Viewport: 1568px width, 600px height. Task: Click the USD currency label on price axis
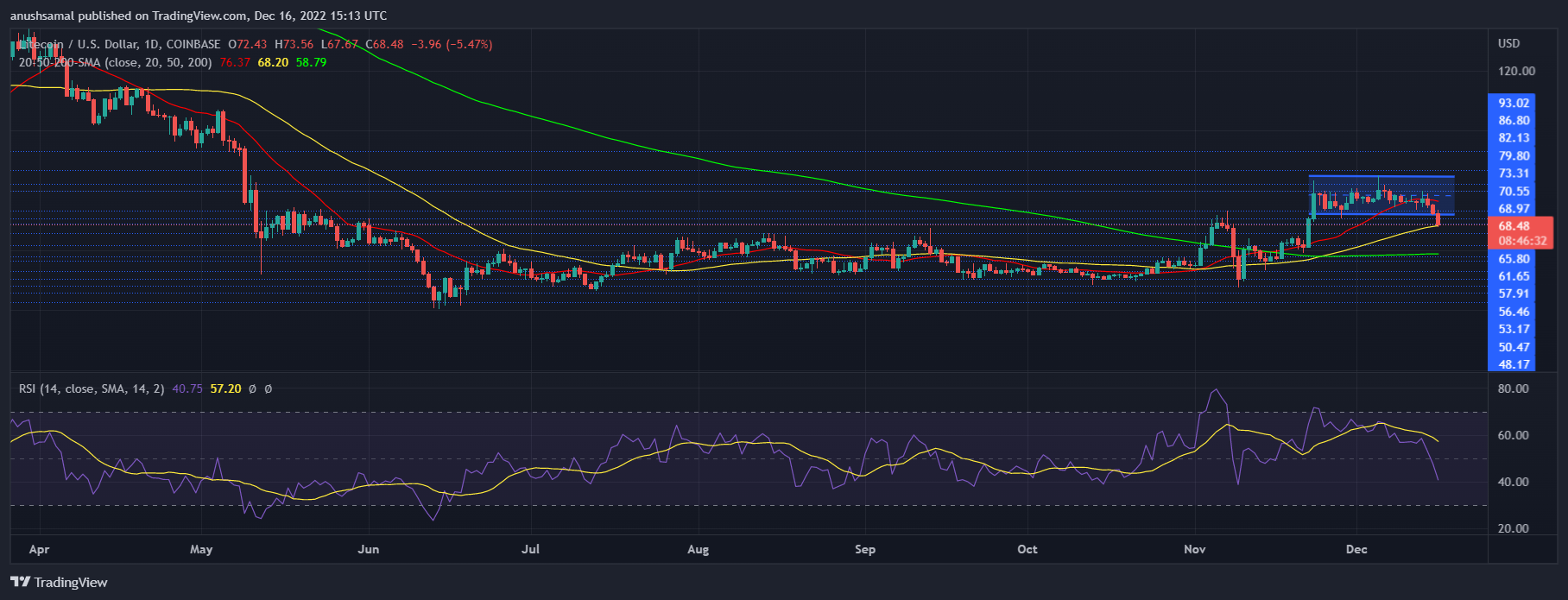[1508, 43]
